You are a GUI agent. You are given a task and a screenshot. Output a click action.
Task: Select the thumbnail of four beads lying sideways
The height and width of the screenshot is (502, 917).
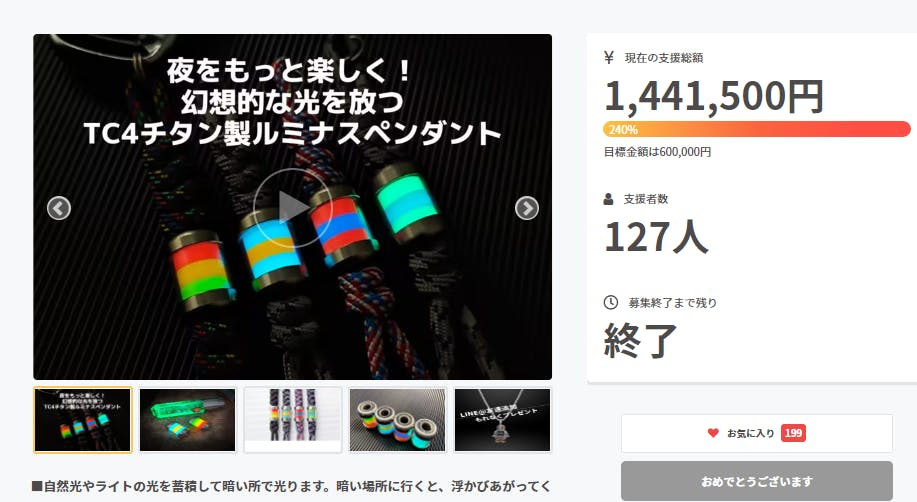tap(397, 420)
